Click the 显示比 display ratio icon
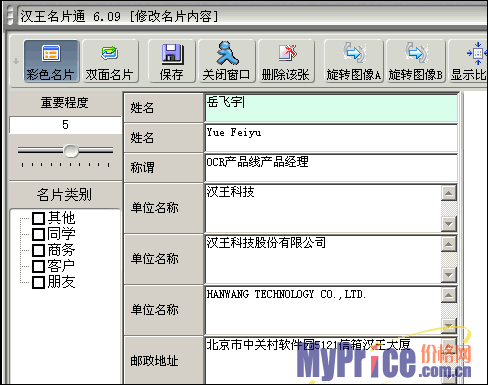488x385 pixels. 468,61
